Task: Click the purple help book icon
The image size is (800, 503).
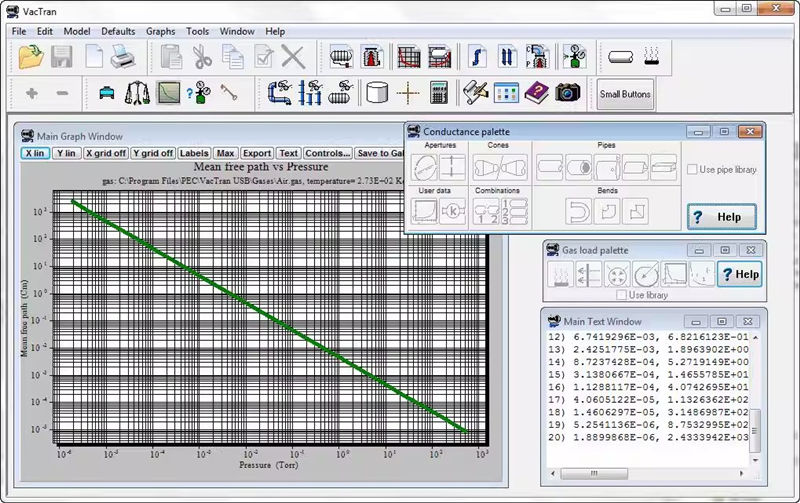Action: point(536,93)
